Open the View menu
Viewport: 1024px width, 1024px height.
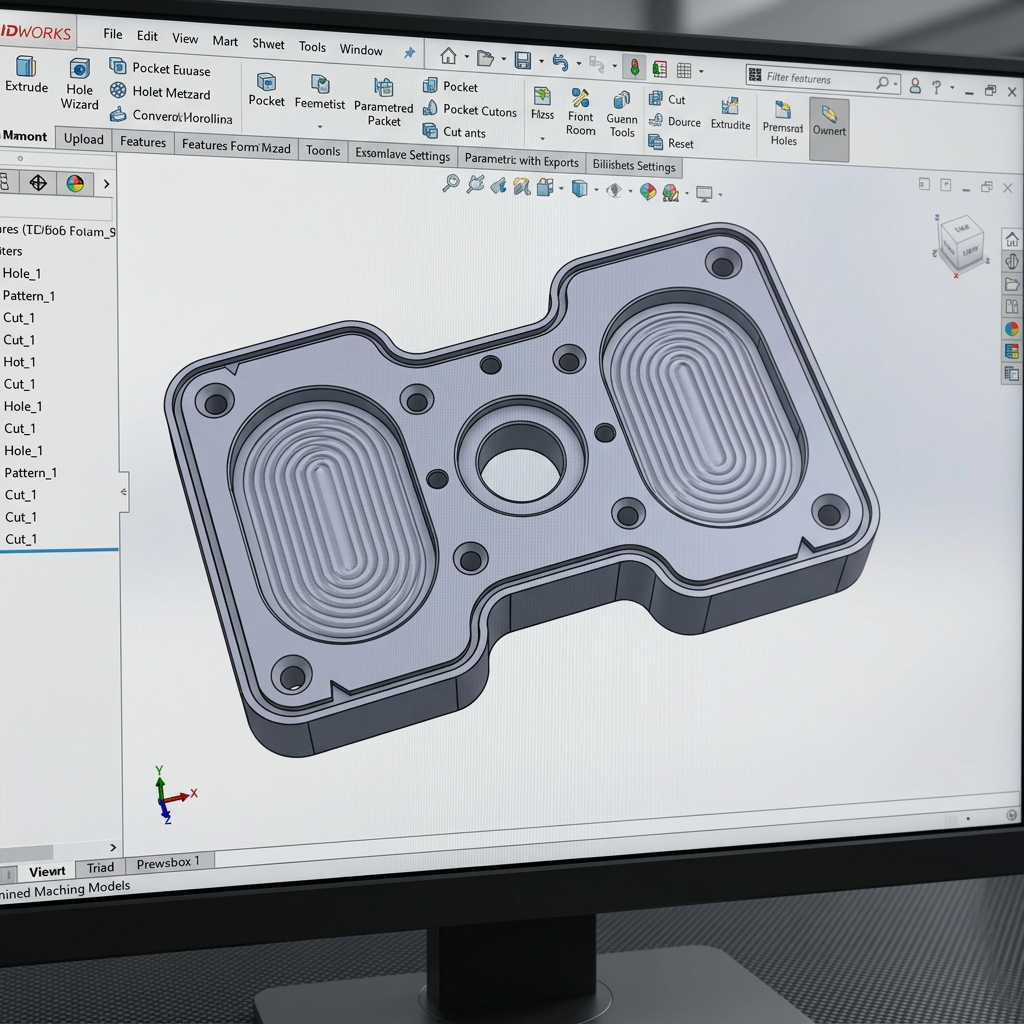click(185, 38)
